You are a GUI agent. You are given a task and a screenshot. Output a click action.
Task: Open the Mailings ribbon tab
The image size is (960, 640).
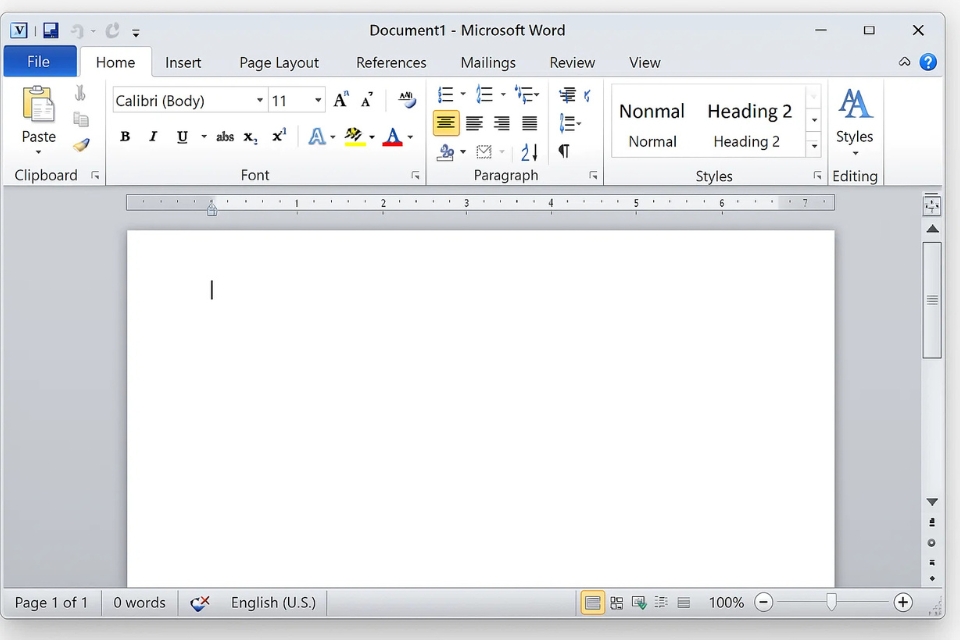[x=488, y=62]
